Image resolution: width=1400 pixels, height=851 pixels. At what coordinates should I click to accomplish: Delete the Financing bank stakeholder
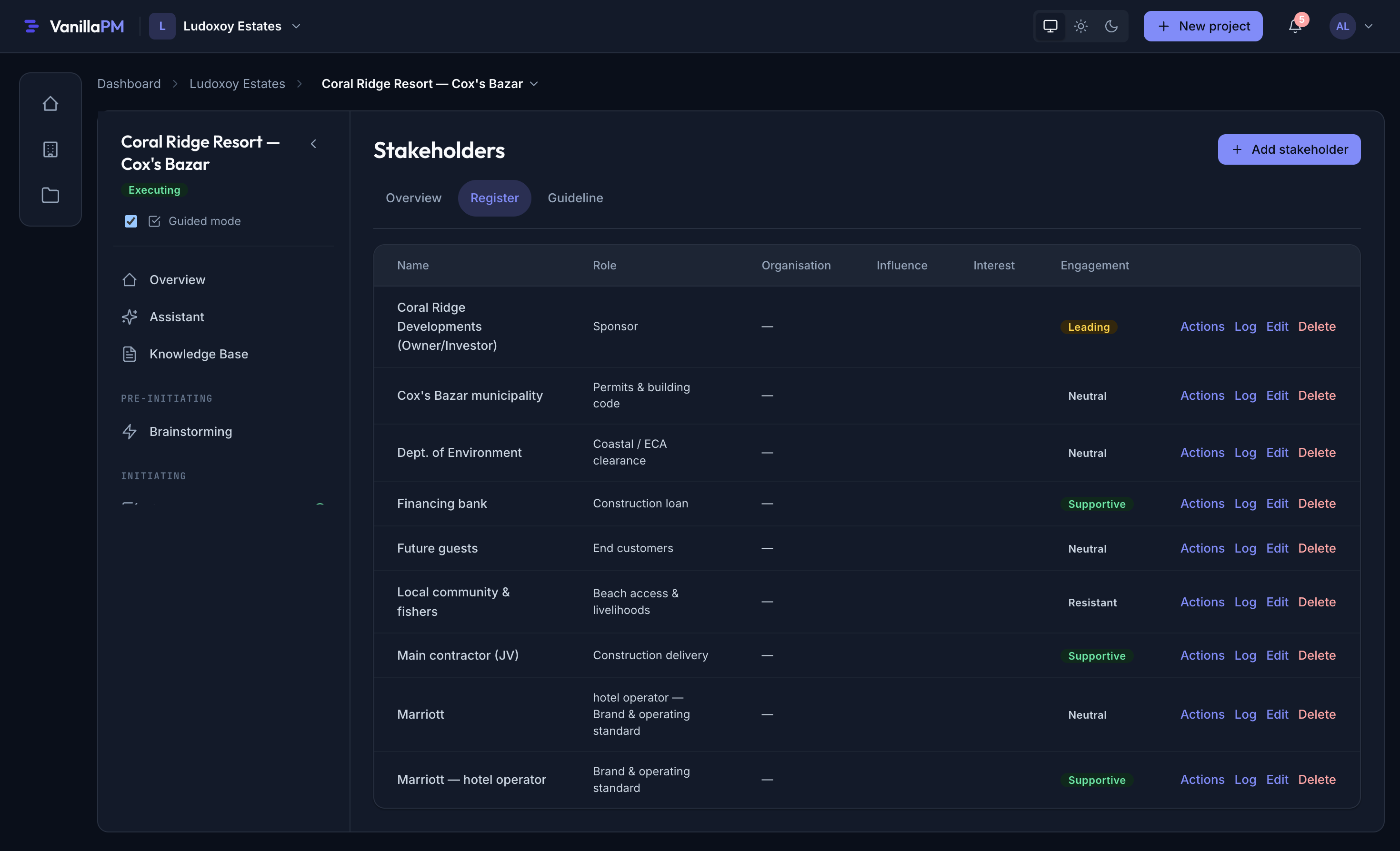pos(1317,504)
